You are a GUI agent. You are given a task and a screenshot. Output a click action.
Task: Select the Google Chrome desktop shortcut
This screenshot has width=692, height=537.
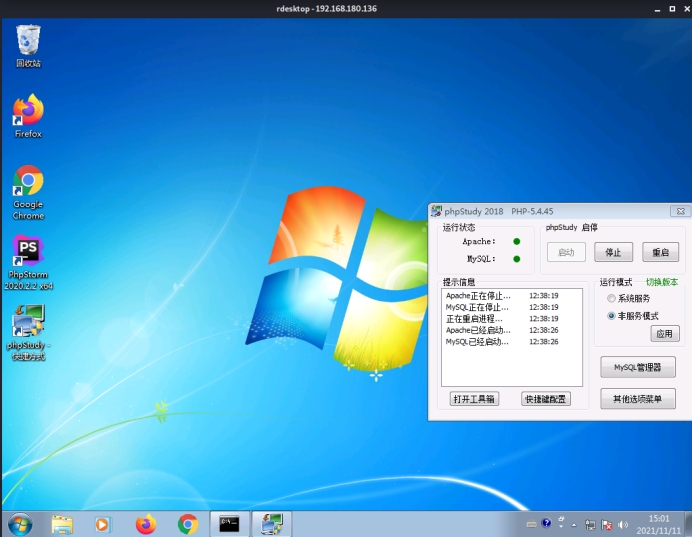click(x=28, y=192)
